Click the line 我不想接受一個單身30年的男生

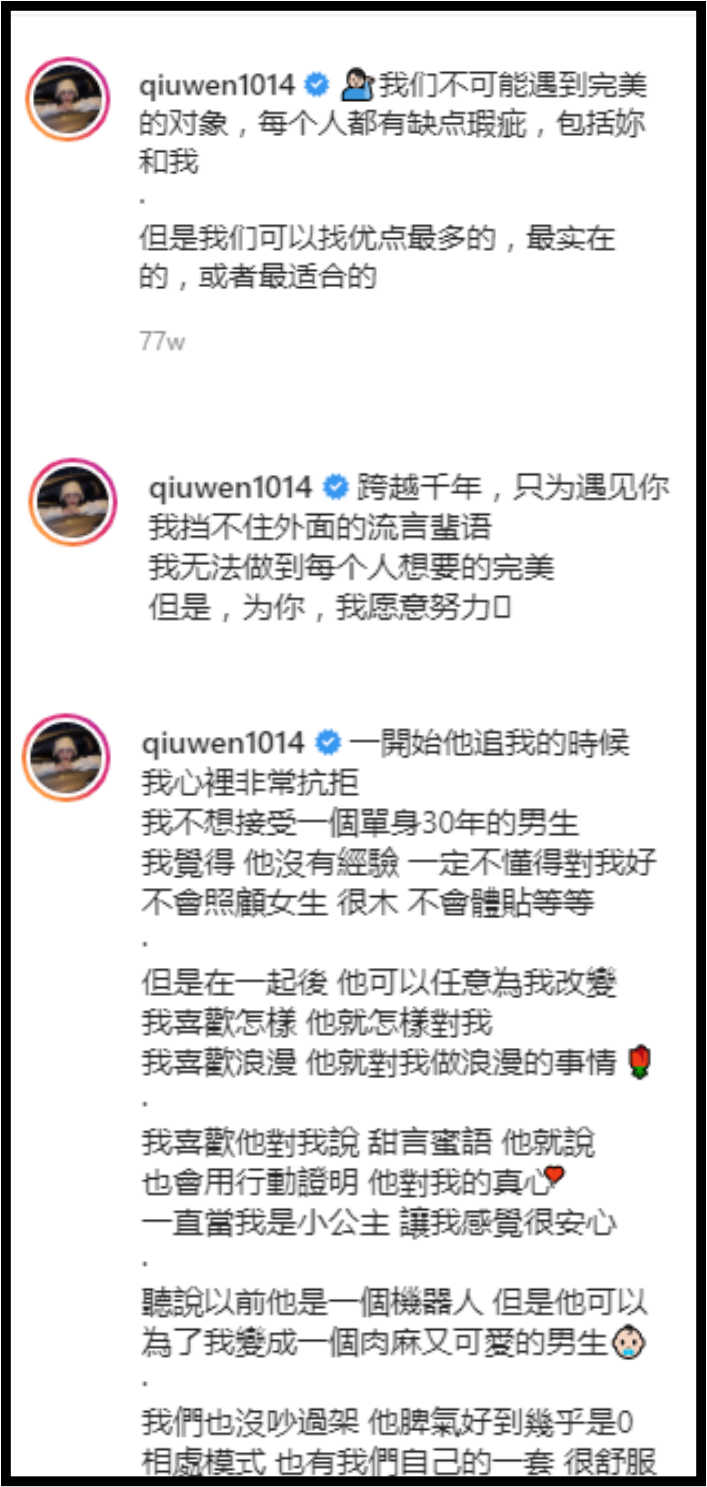tap(360, 822)
